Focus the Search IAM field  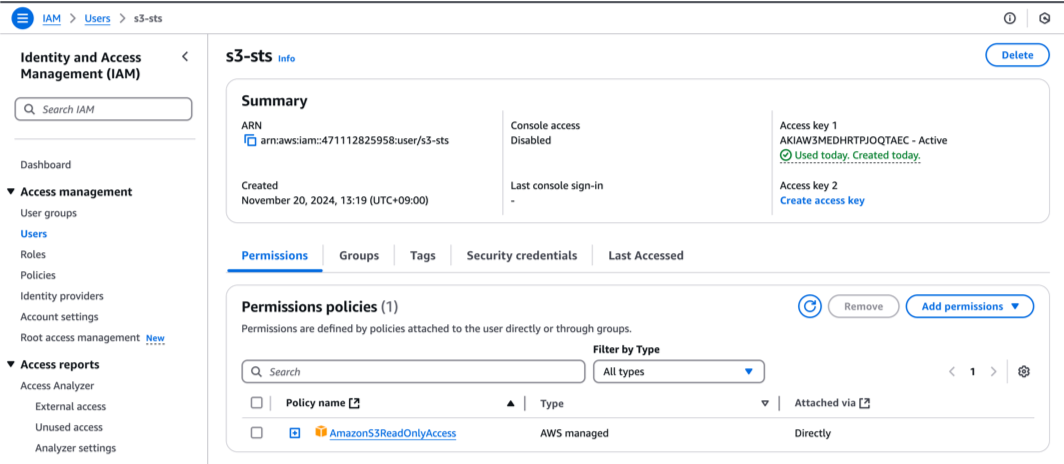click(x=104, y=109)
